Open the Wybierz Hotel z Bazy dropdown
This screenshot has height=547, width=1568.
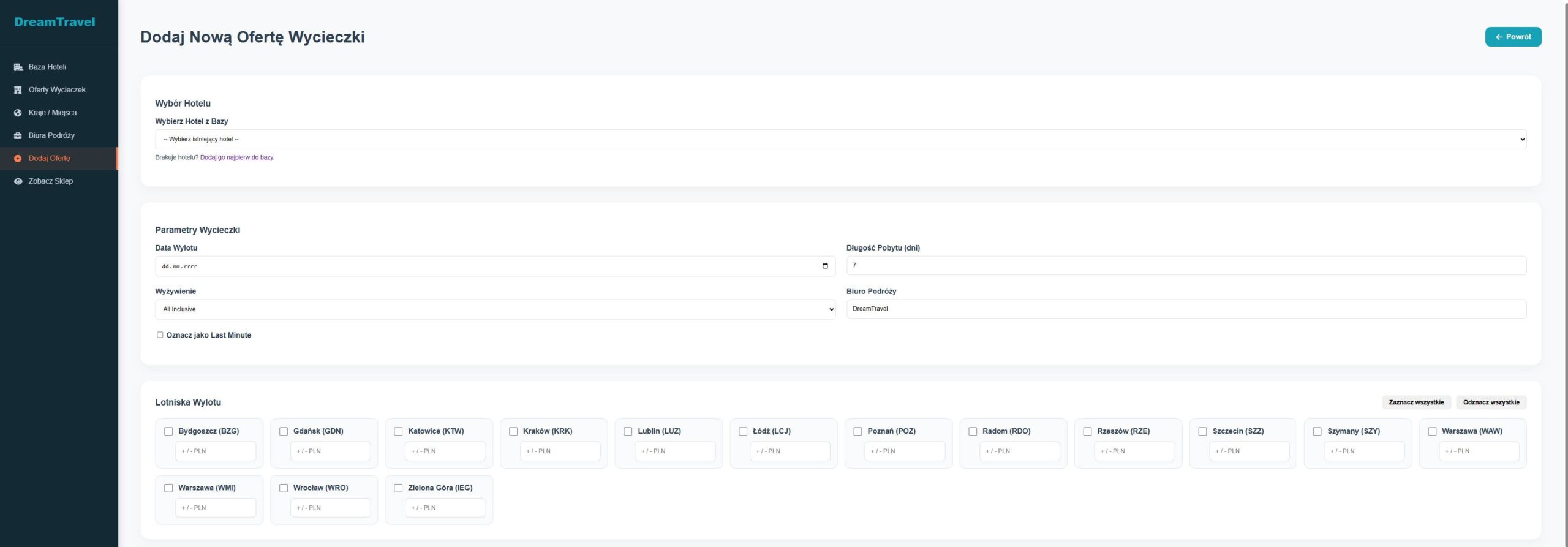[840, 140]
